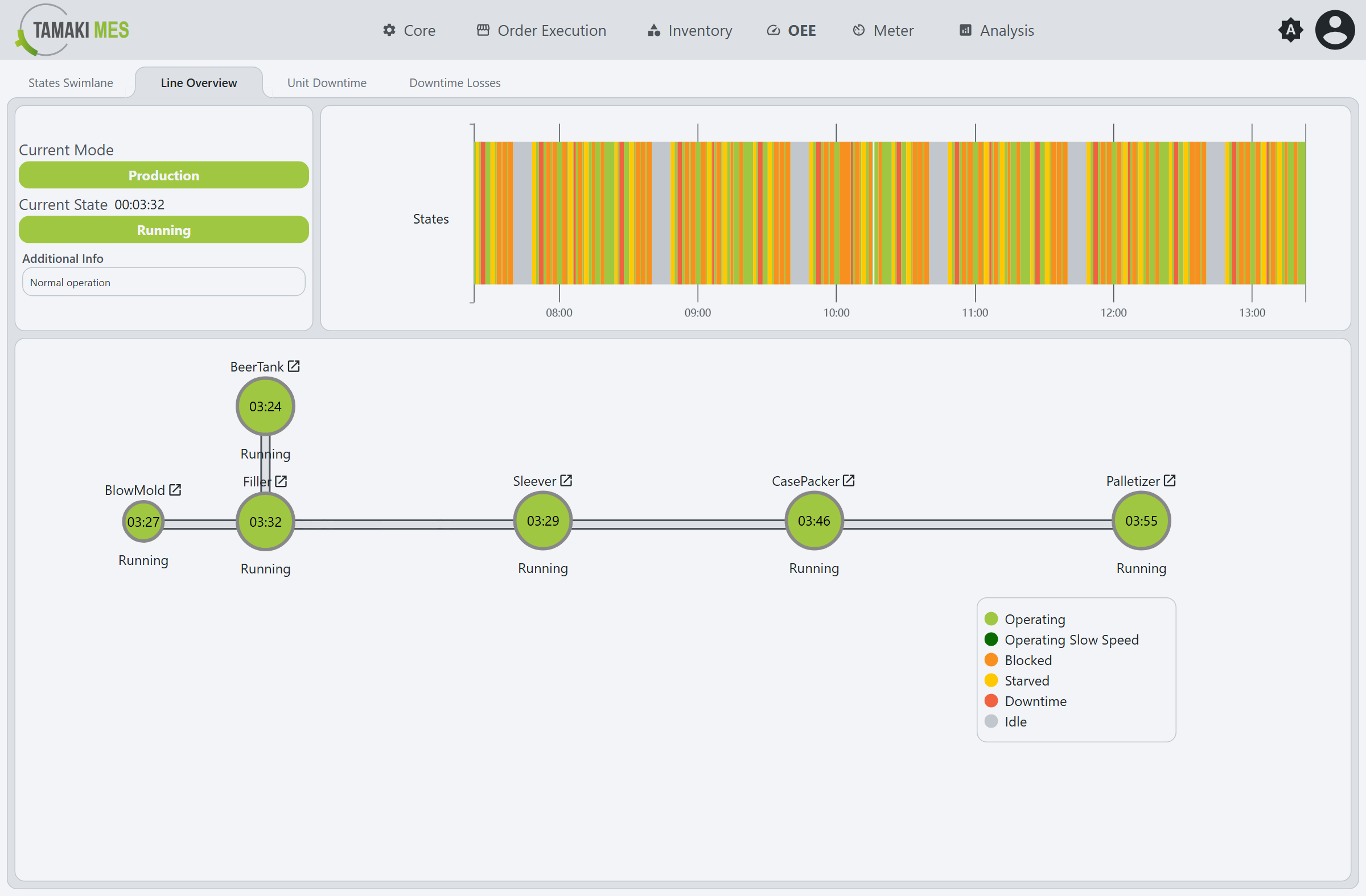Click the Operating legend color dot
The width and height of the screenshot is (1366, 896).
click(x=991, y=619)
